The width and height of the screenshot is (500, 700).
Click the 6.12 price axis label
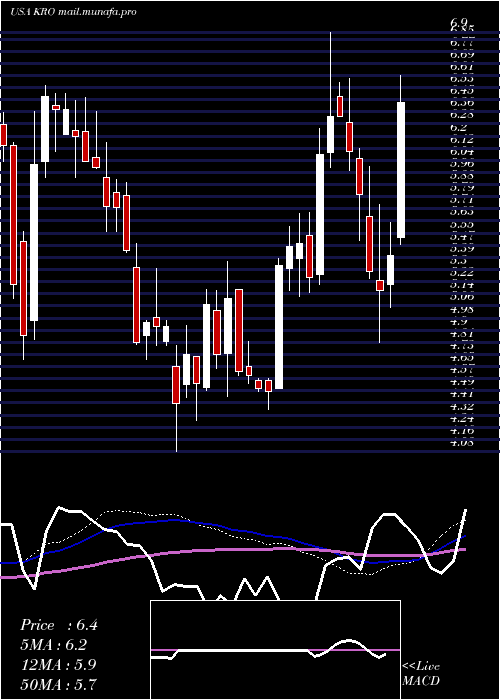(462, 139)
